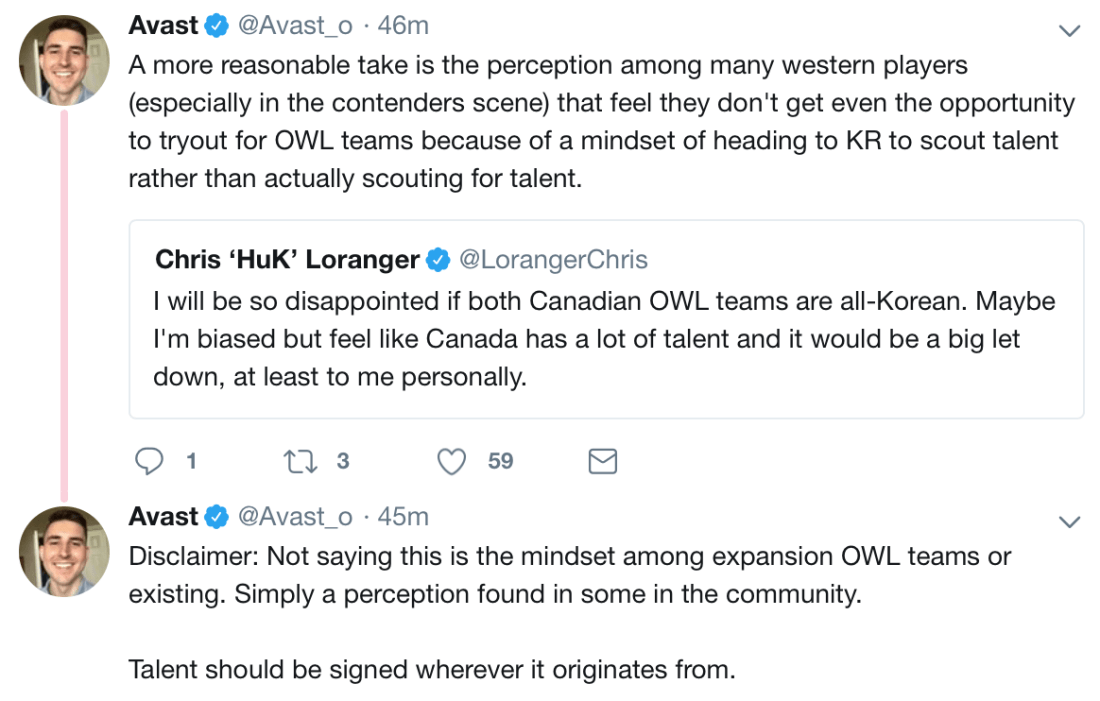Image resolution: width=1100 pixels, height=701 pixels.
Task: Click the avatar on the second tweet
Action: tap(64, 551)
